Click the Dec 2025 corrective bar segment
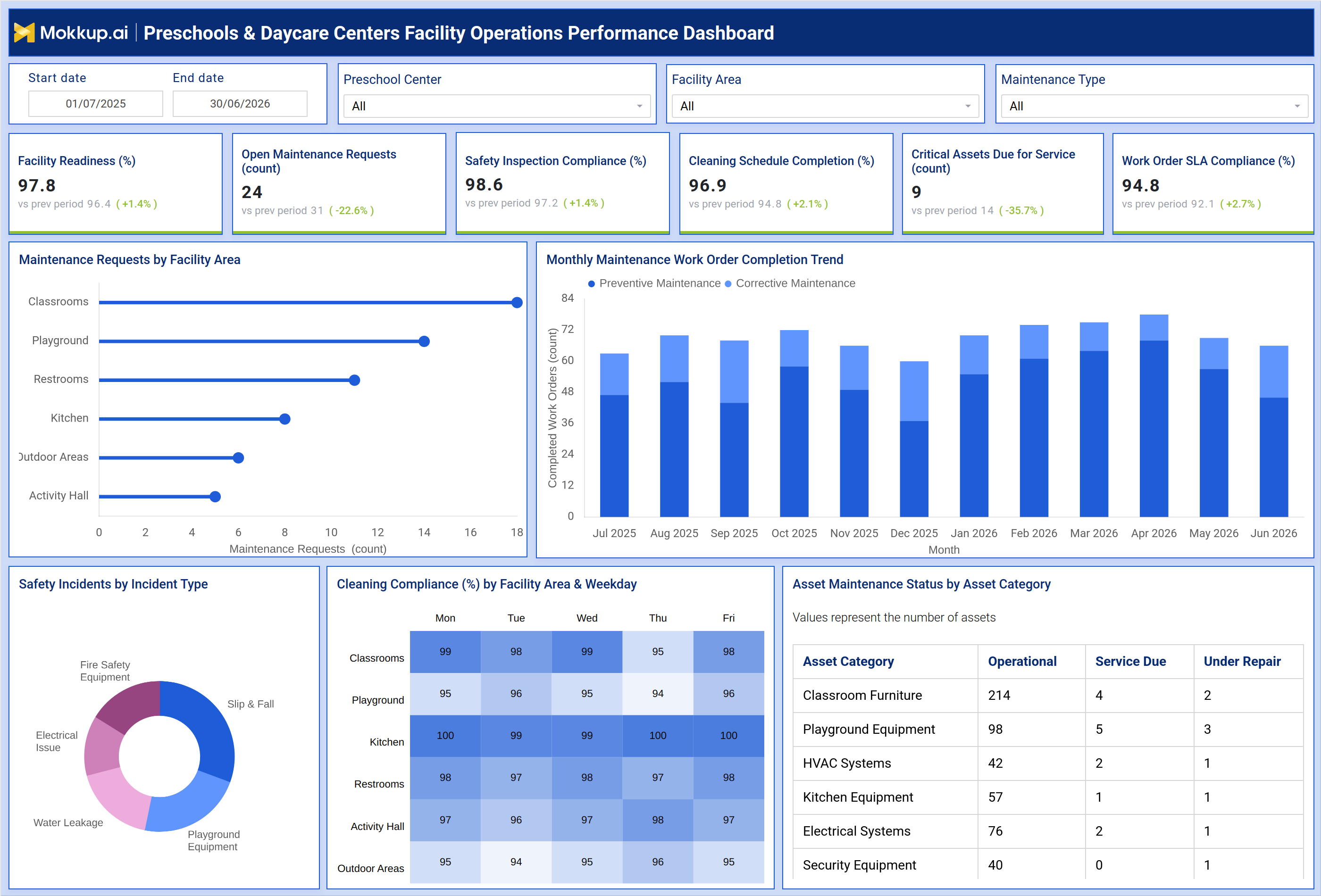 pyautogui.click(x=914, y=391)
